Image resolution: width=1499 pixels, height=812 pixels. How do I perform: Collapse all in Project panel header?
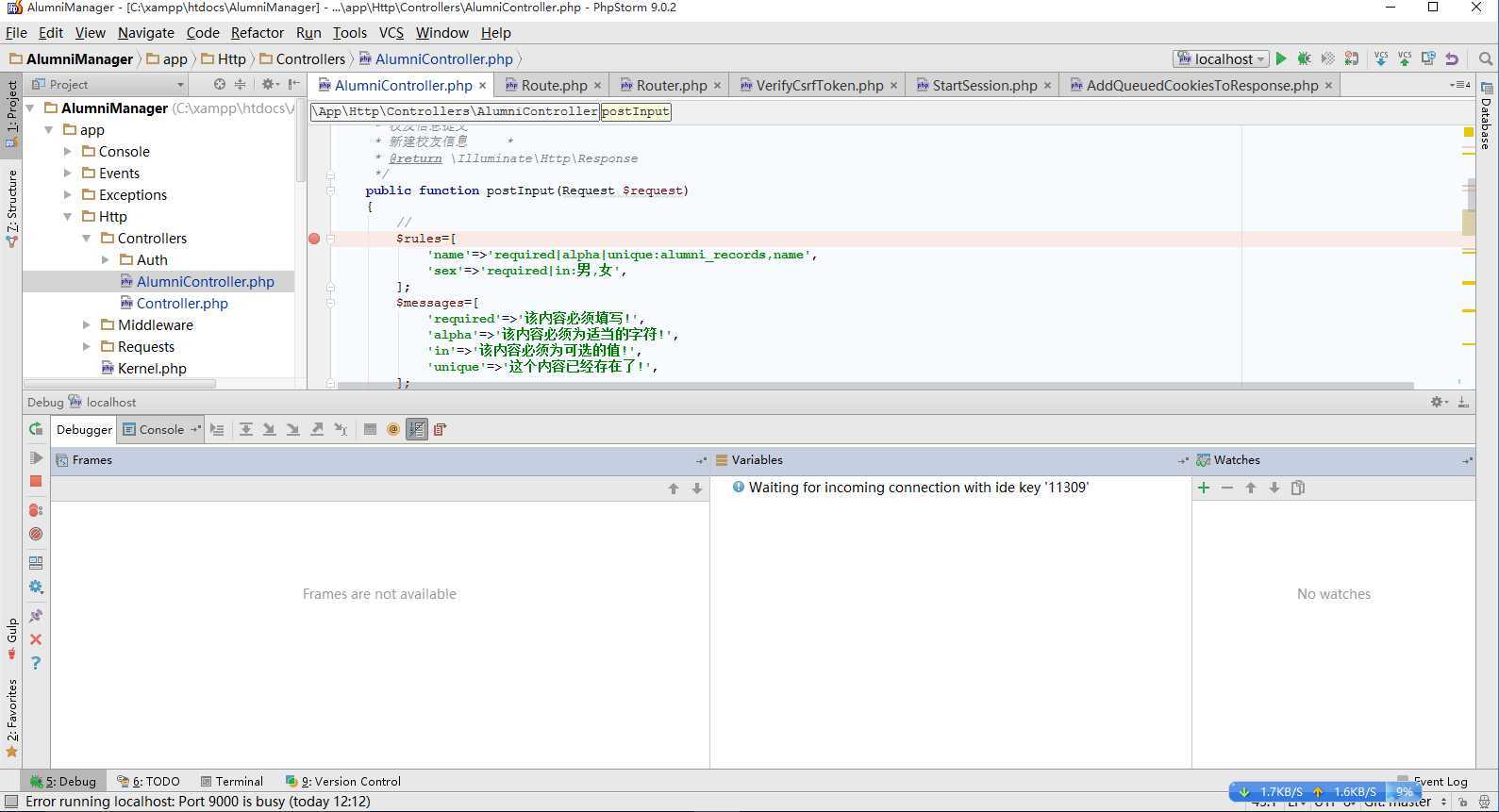click(x=240, y=84)
